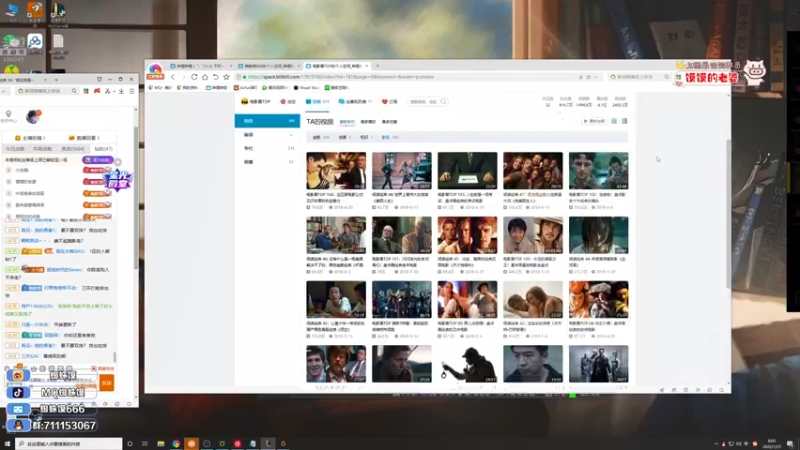Open the address bar dropdown arrow
This screenshot has width=800, height=450.
click(x=595, y=77)
